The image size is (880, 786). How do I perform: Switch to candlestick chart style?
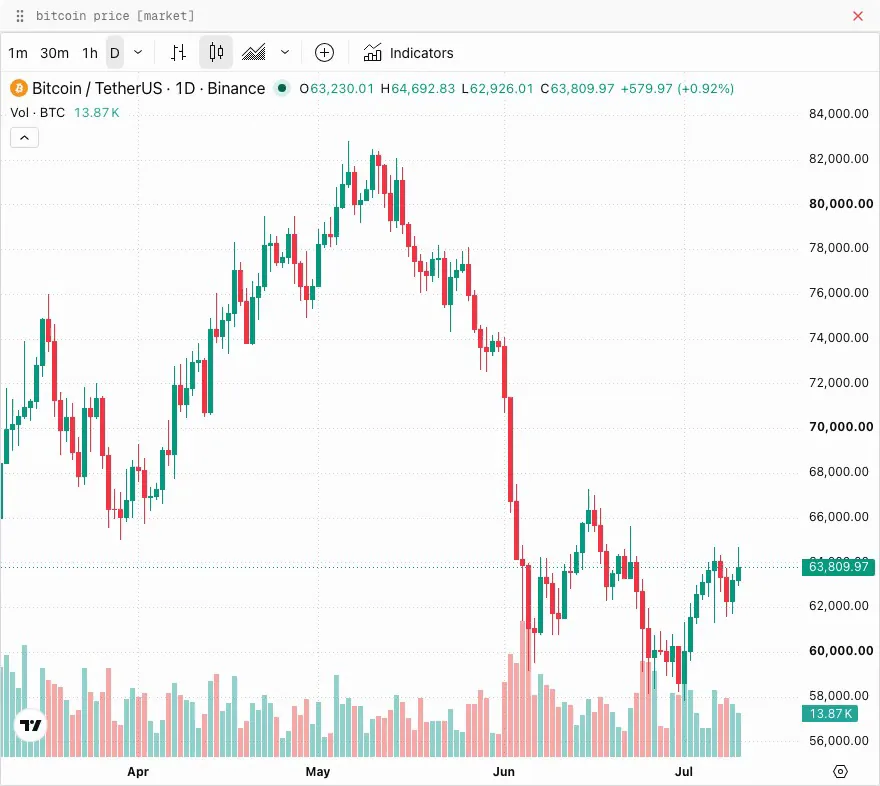click(216, 53)
